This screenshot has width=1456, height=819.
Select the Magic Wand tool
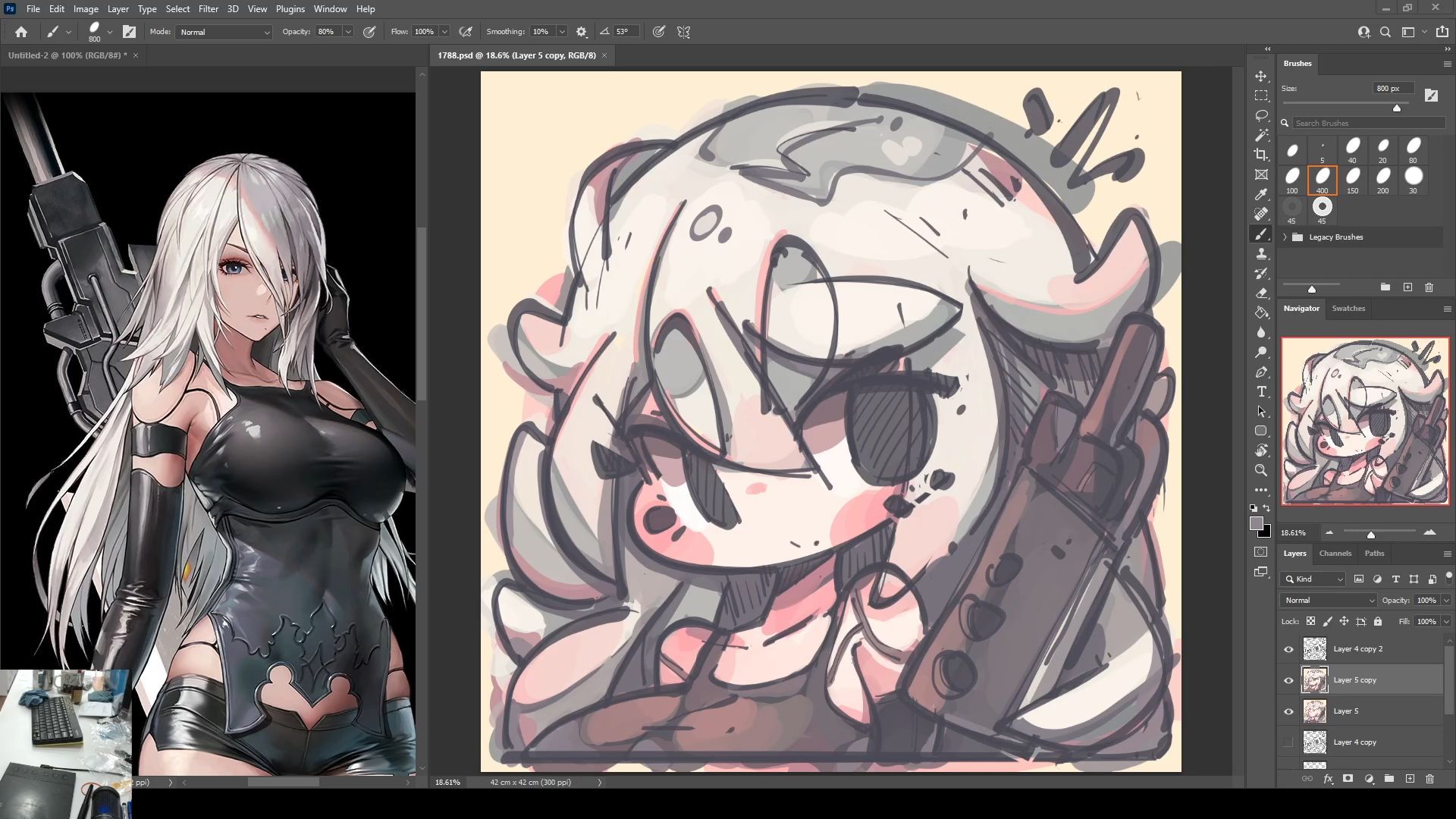tap(1261, 136)
